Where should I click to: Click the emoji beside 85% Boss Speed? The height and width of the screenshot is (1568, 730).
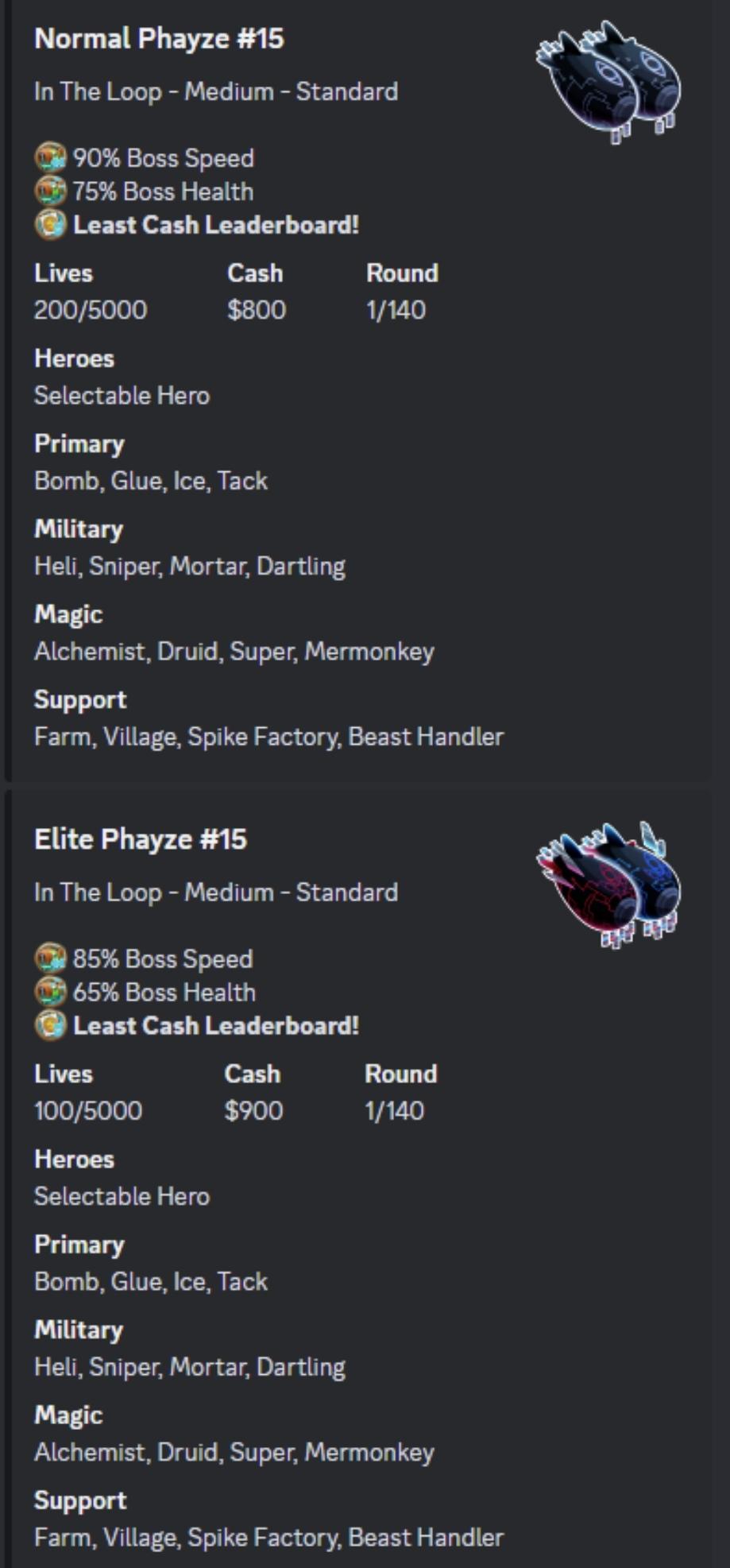50,958
